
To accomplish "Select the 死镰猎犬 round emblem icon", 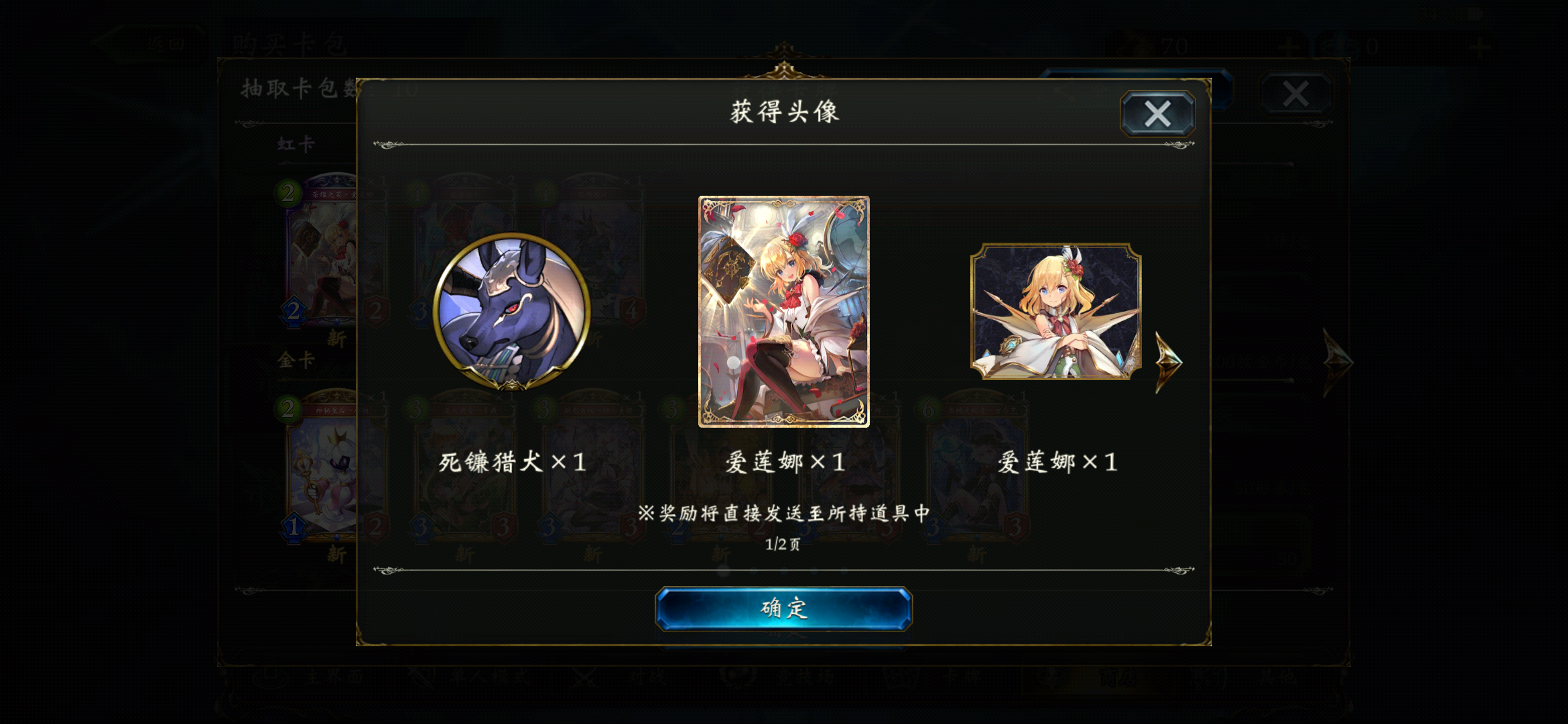I will 512,312.
